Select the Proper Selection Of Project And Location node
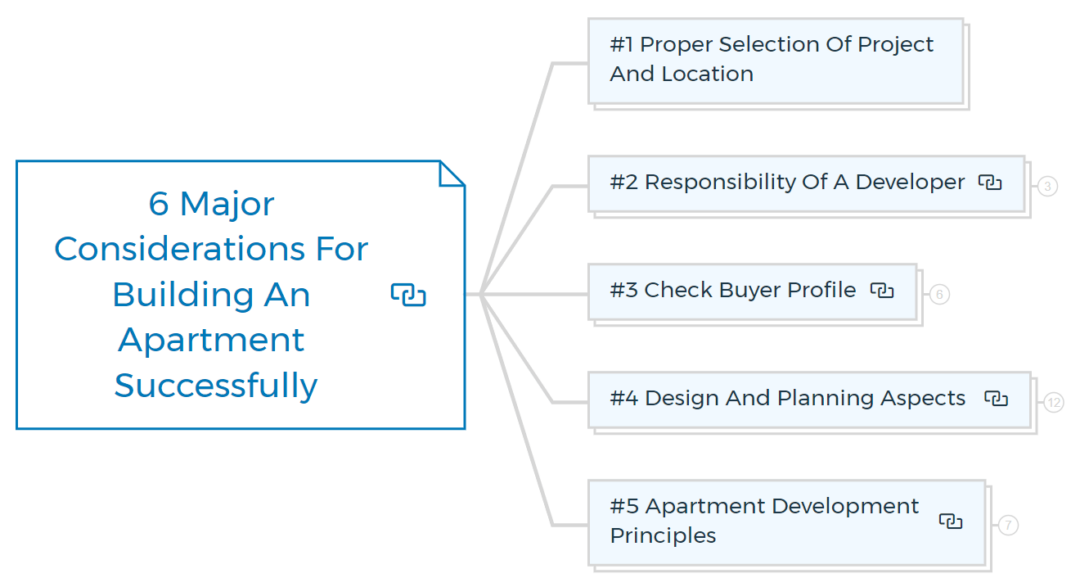 tap(772, 59)
